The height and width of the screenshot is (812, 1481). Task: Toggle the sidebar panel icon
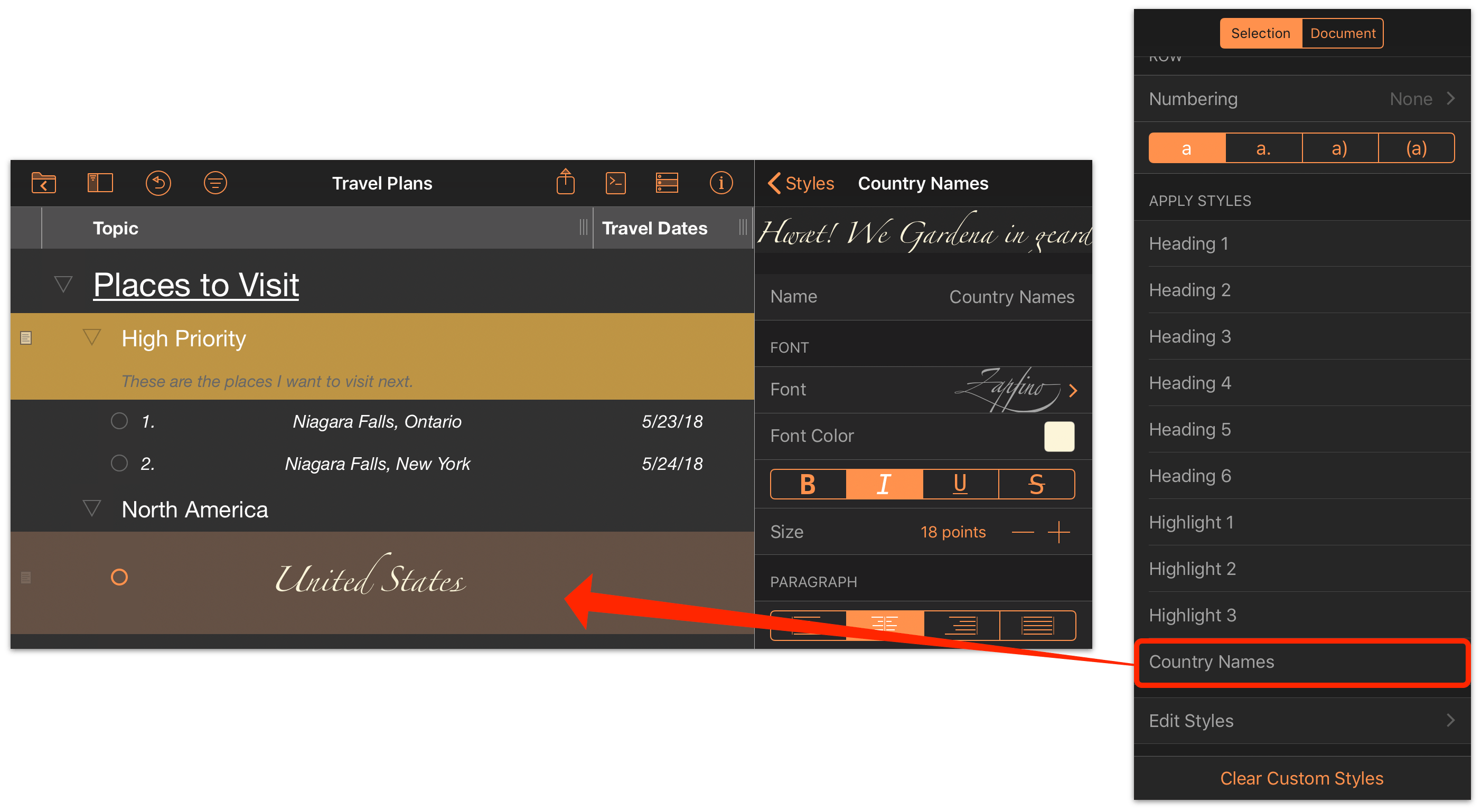tap(100, 183)
